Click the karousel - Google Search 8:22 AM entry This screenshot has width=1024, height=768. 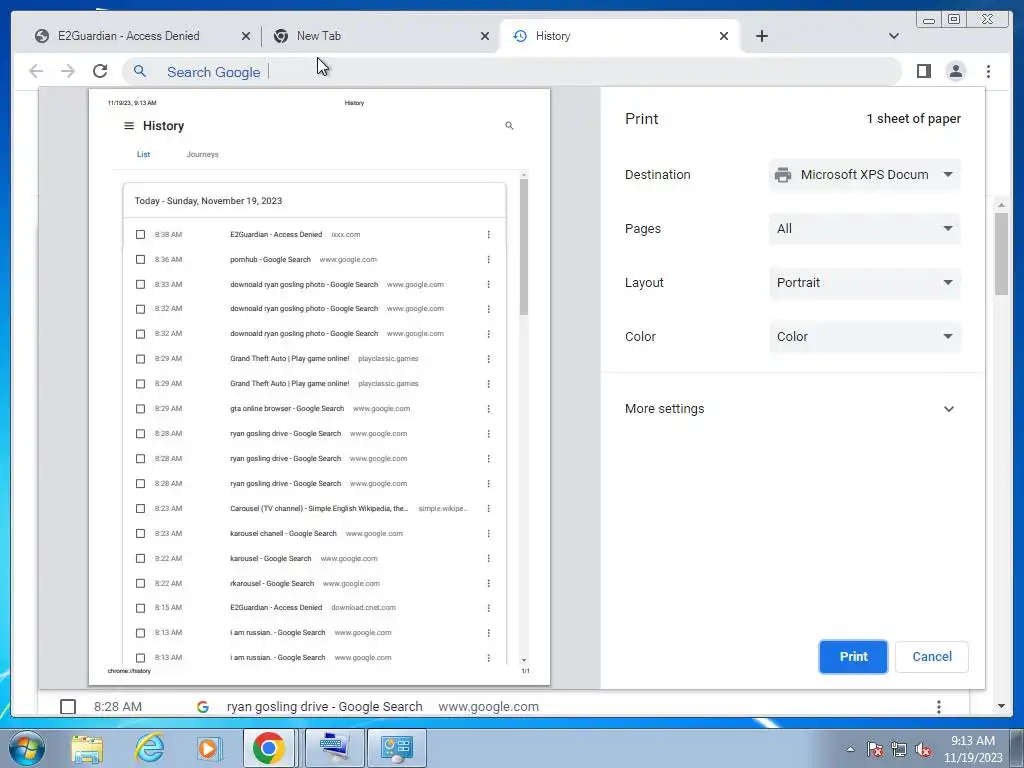[x=270, y=558]
